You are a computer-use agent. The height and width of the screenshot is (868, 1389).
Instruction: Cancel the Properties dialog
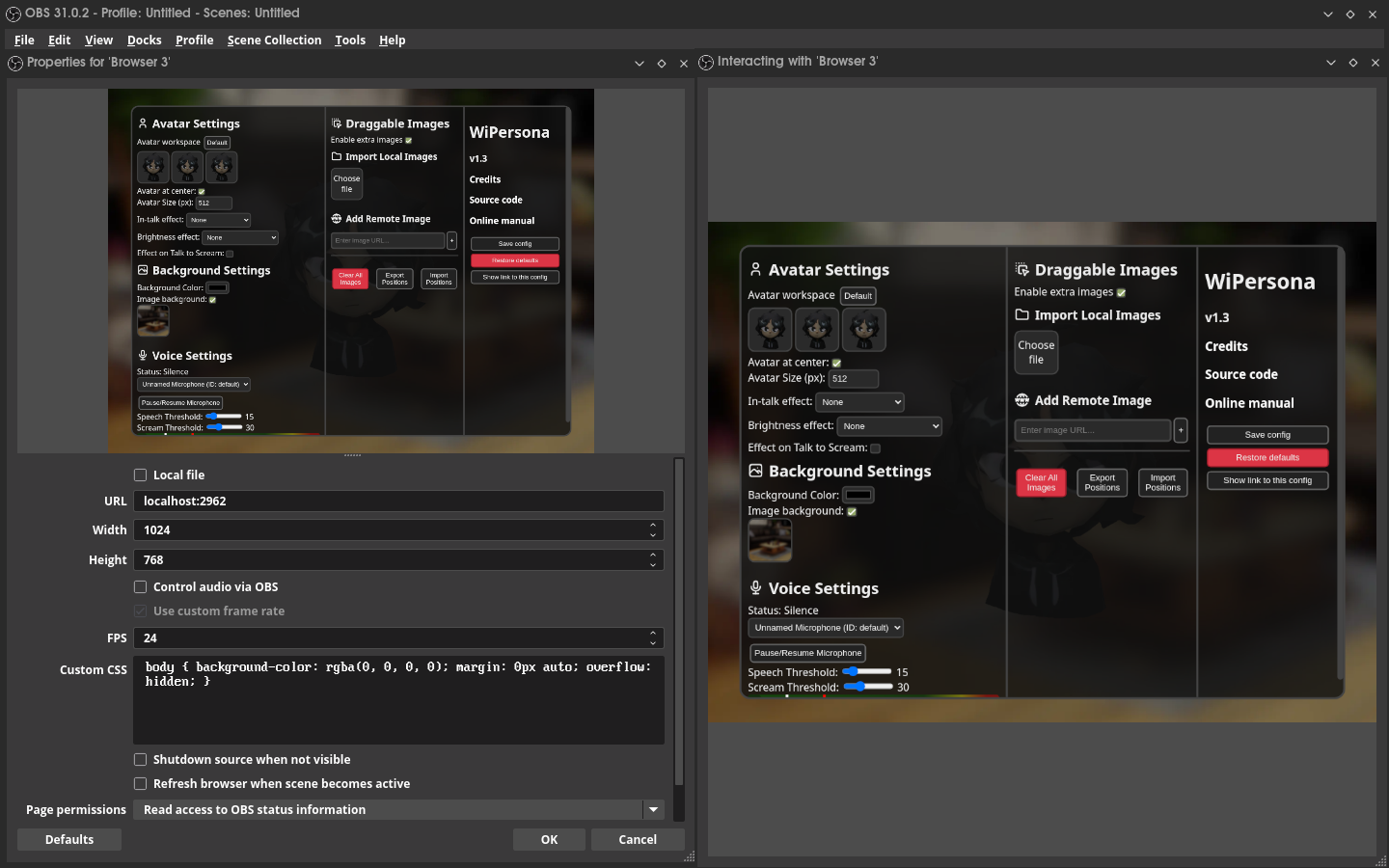coord(638,840)
